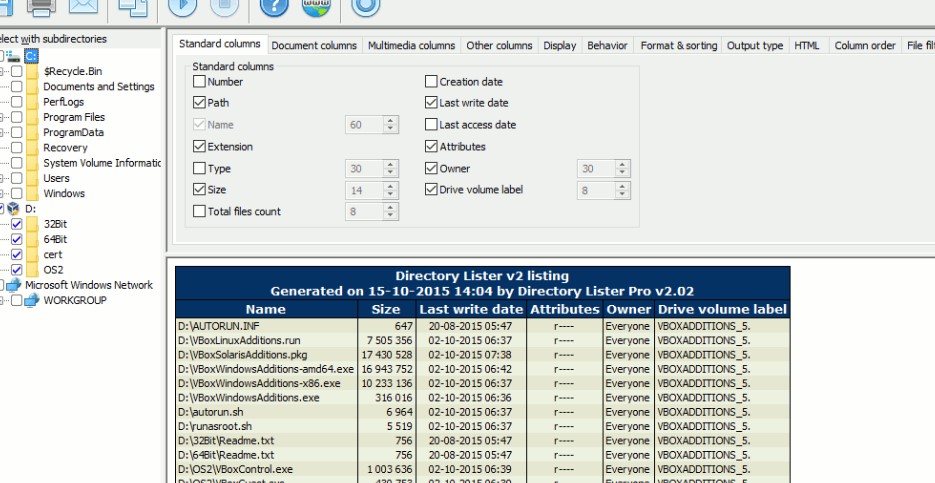Click the print (printer) toolbar icon
The width and height of the screenshot is (935, 483).
point(40,6)
